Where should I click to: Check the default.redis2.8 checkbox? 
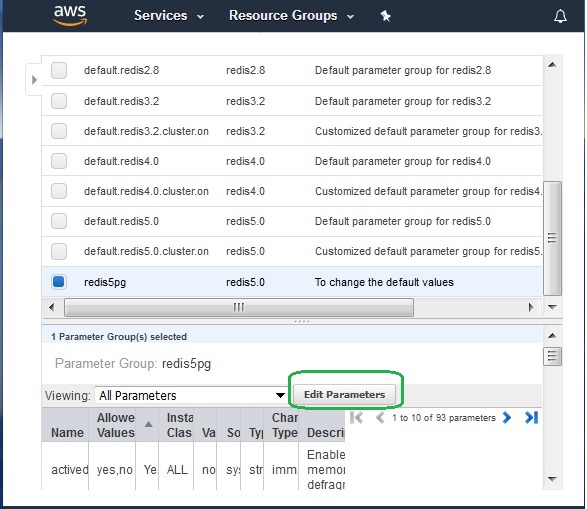pos(59,70)
